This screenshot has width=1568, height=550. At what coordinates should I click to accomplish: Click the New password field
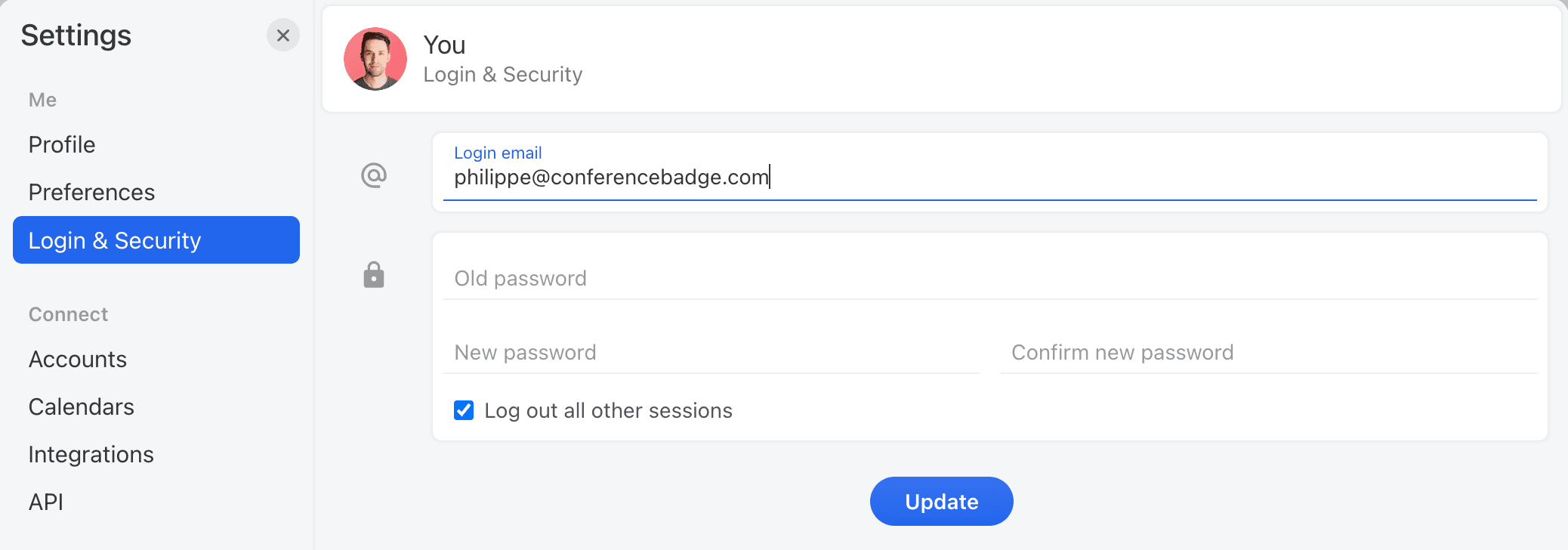click(680, 352)
